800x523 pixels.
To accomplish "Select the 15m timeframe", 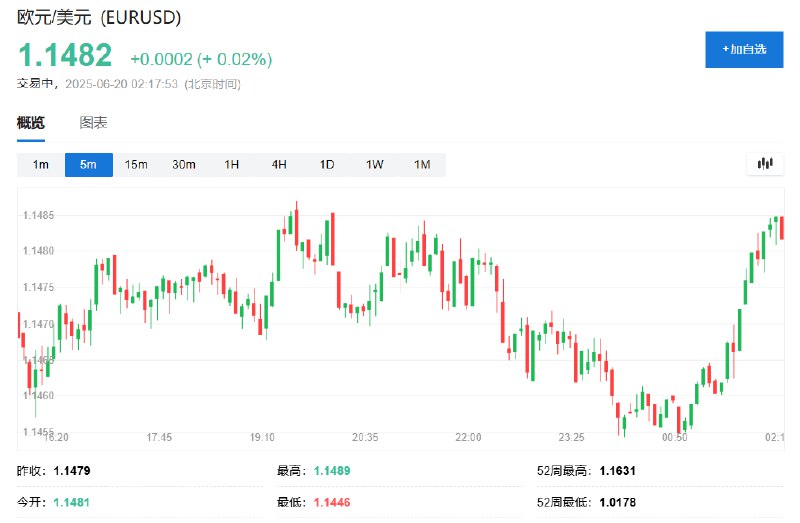I will click(136, 165).
